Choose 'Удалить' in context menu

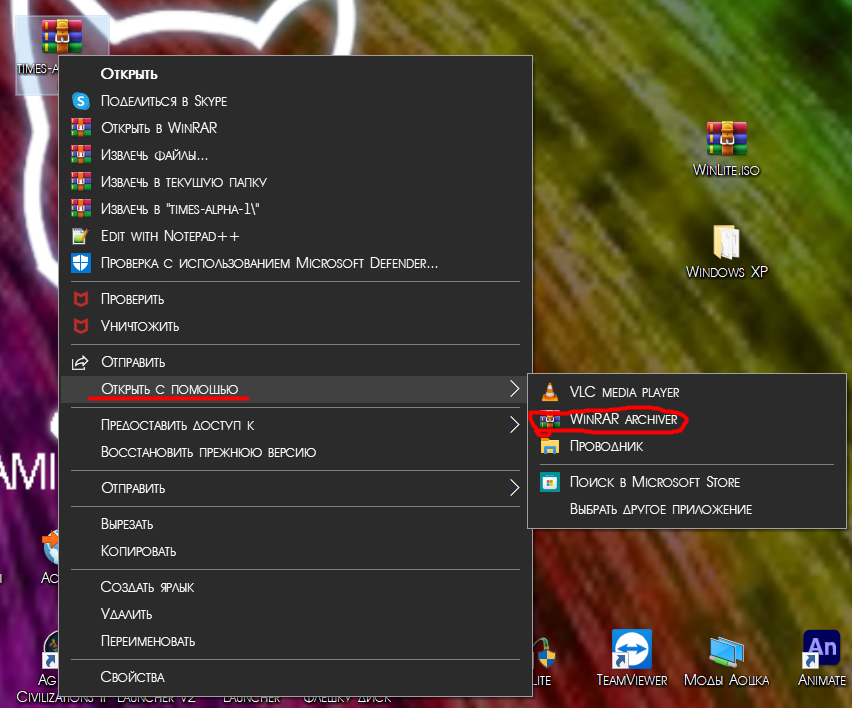[296, 614]
